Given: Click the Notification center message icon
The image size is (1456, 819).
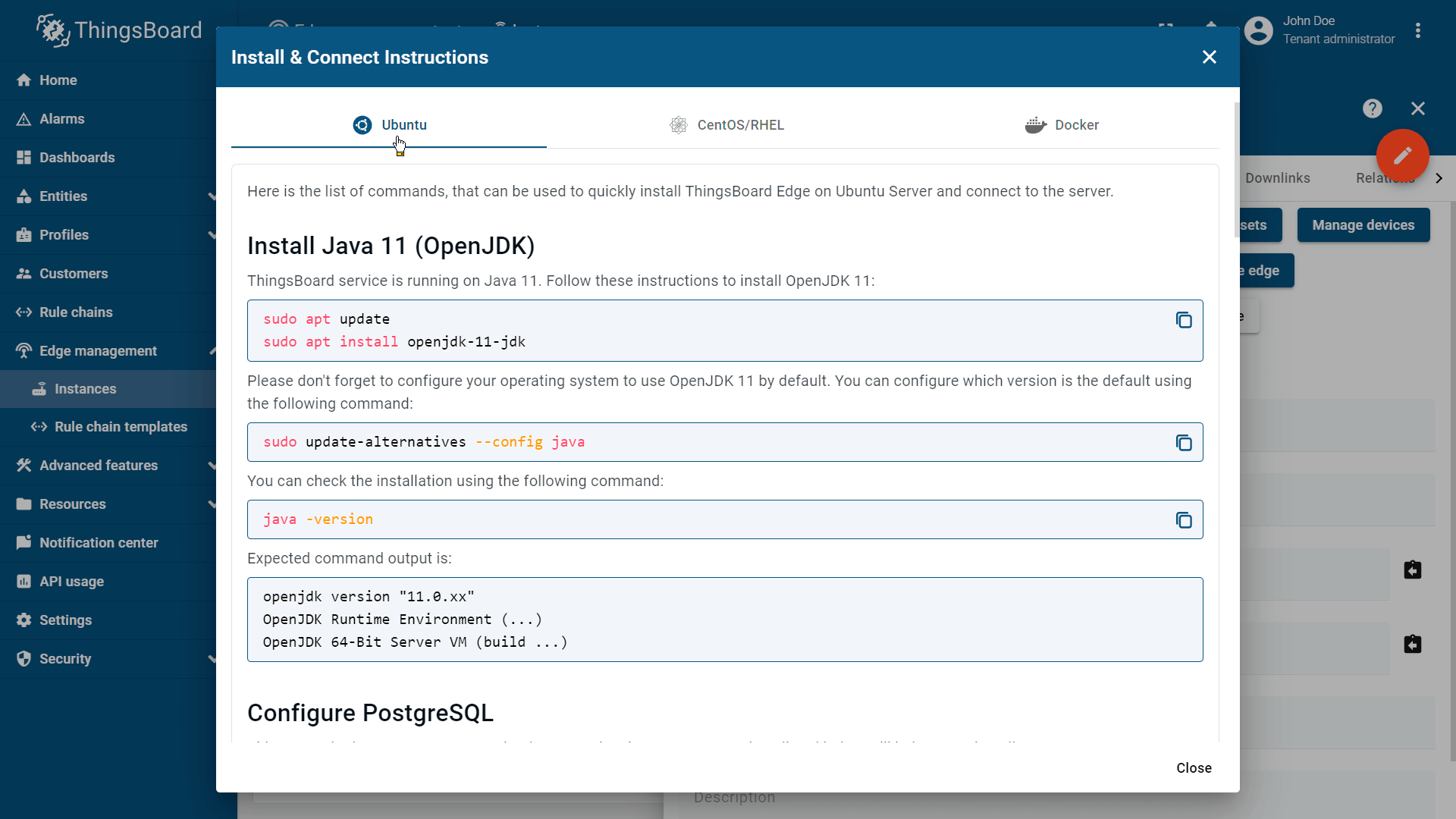Looking at the screenshot, I should tap(24, 543).
